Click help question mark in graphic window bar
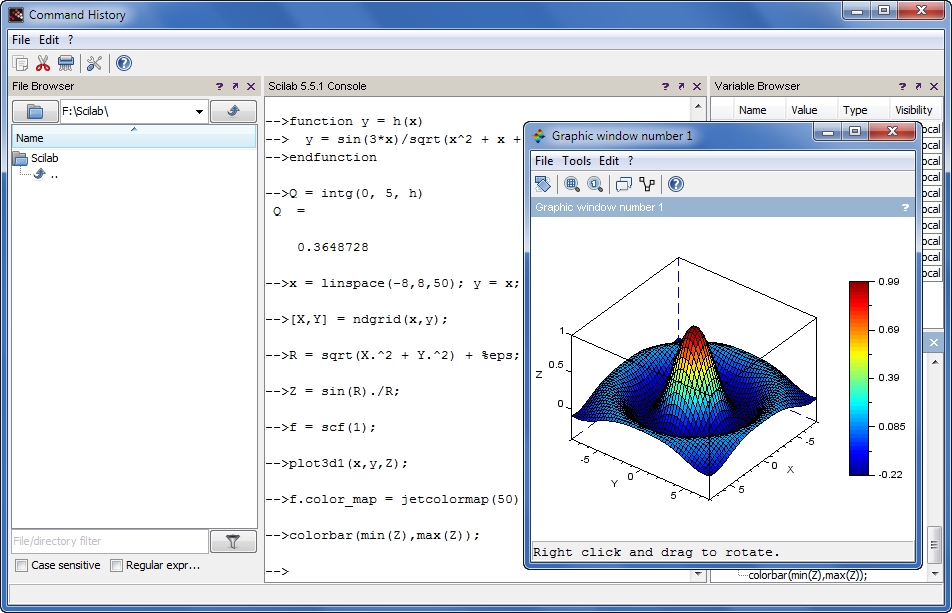This screenshot has height=613, width=952. 905,208
